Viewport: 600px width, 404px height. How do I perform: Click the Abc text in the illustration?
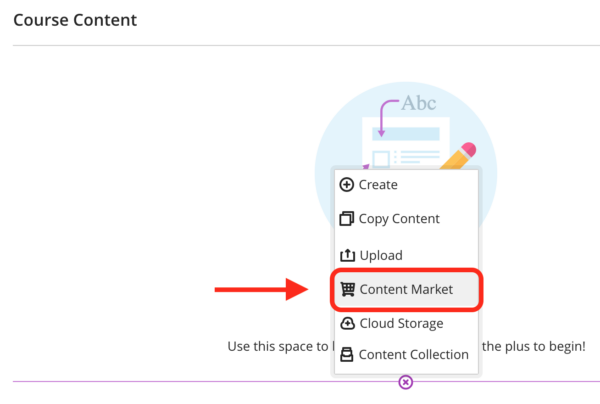419,103
